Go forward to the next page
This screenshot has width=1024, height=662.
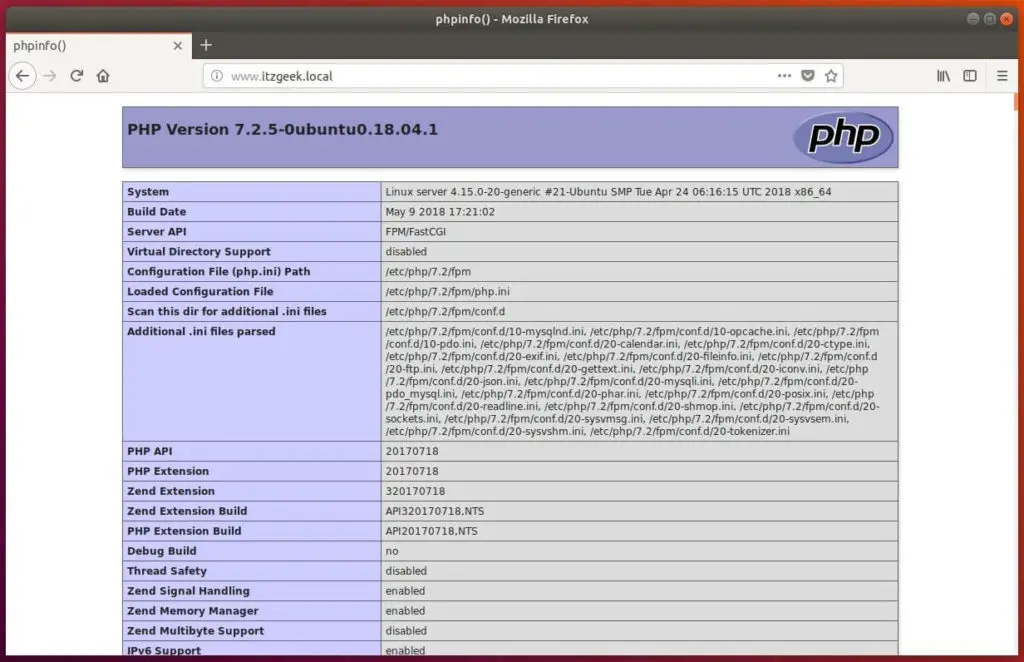click(x=50, y=76)
